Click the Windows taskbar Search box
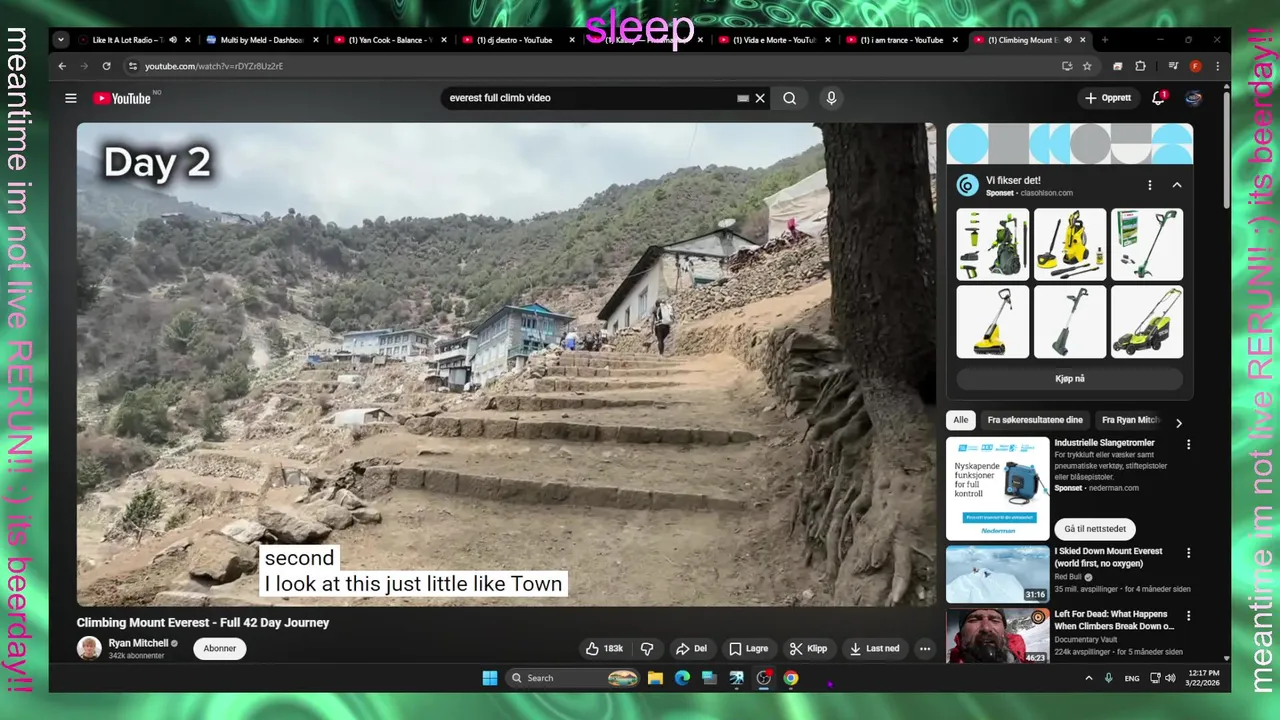Screen dimensions: 1280x720 [572, 678]
